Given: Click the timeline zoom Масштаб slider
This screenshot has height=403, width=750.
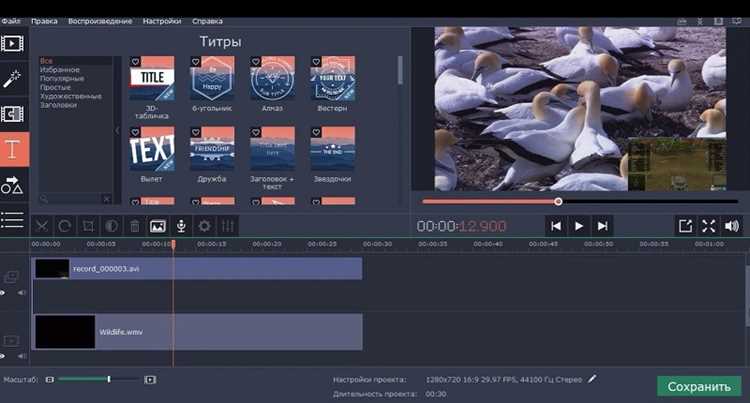Looking at the screenshot, I should [x=99, y=379].
